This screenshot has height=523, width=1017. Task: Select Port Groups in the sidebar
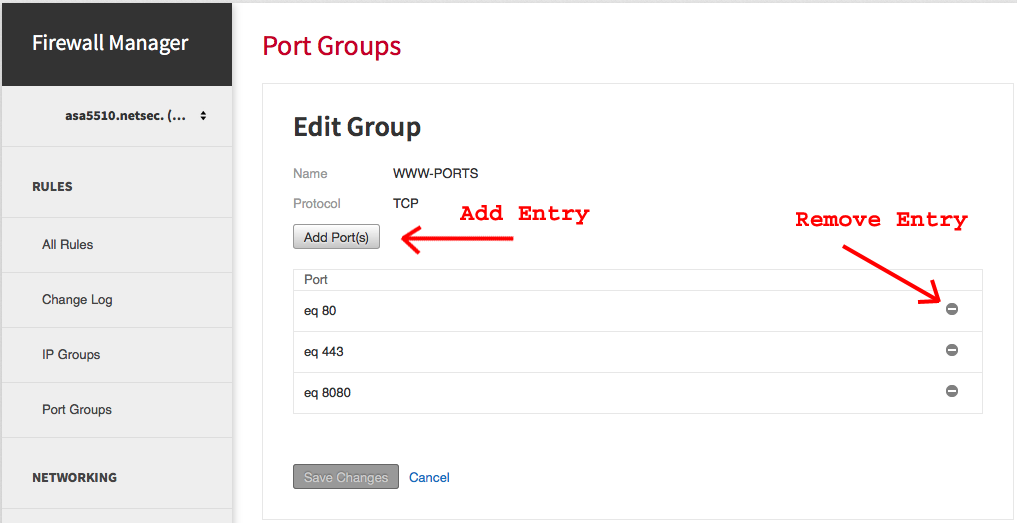[x=77, y=409]
